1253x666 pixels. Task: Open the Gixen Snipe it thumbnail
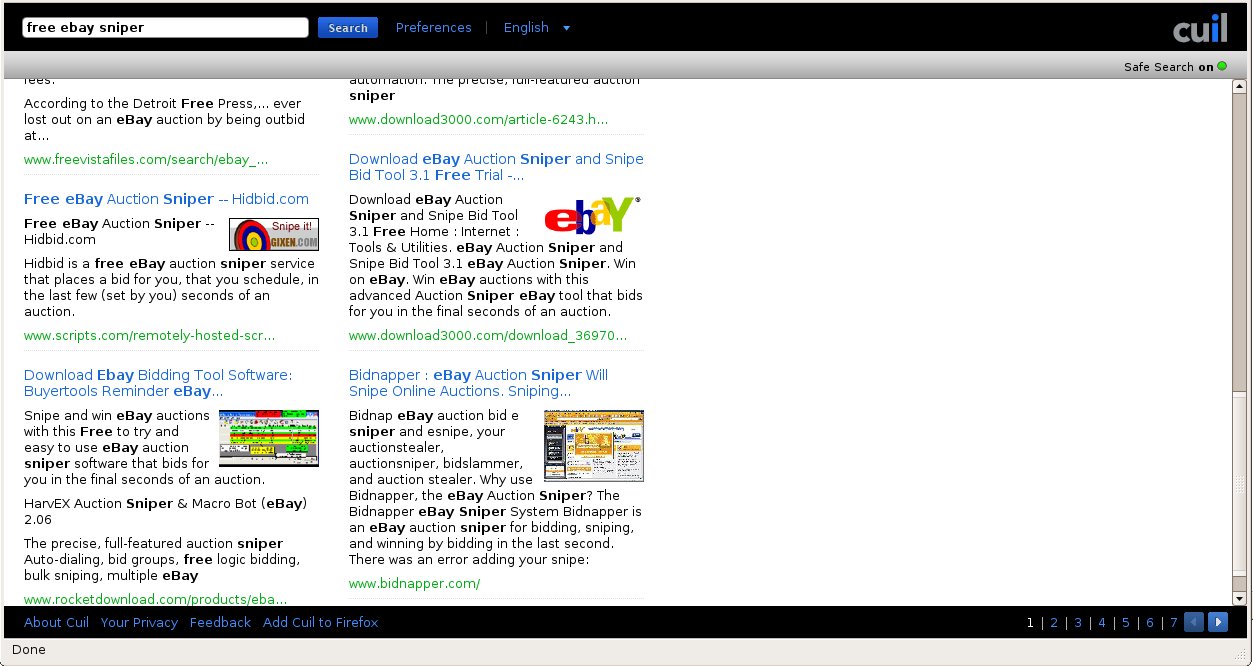point(274,234)
